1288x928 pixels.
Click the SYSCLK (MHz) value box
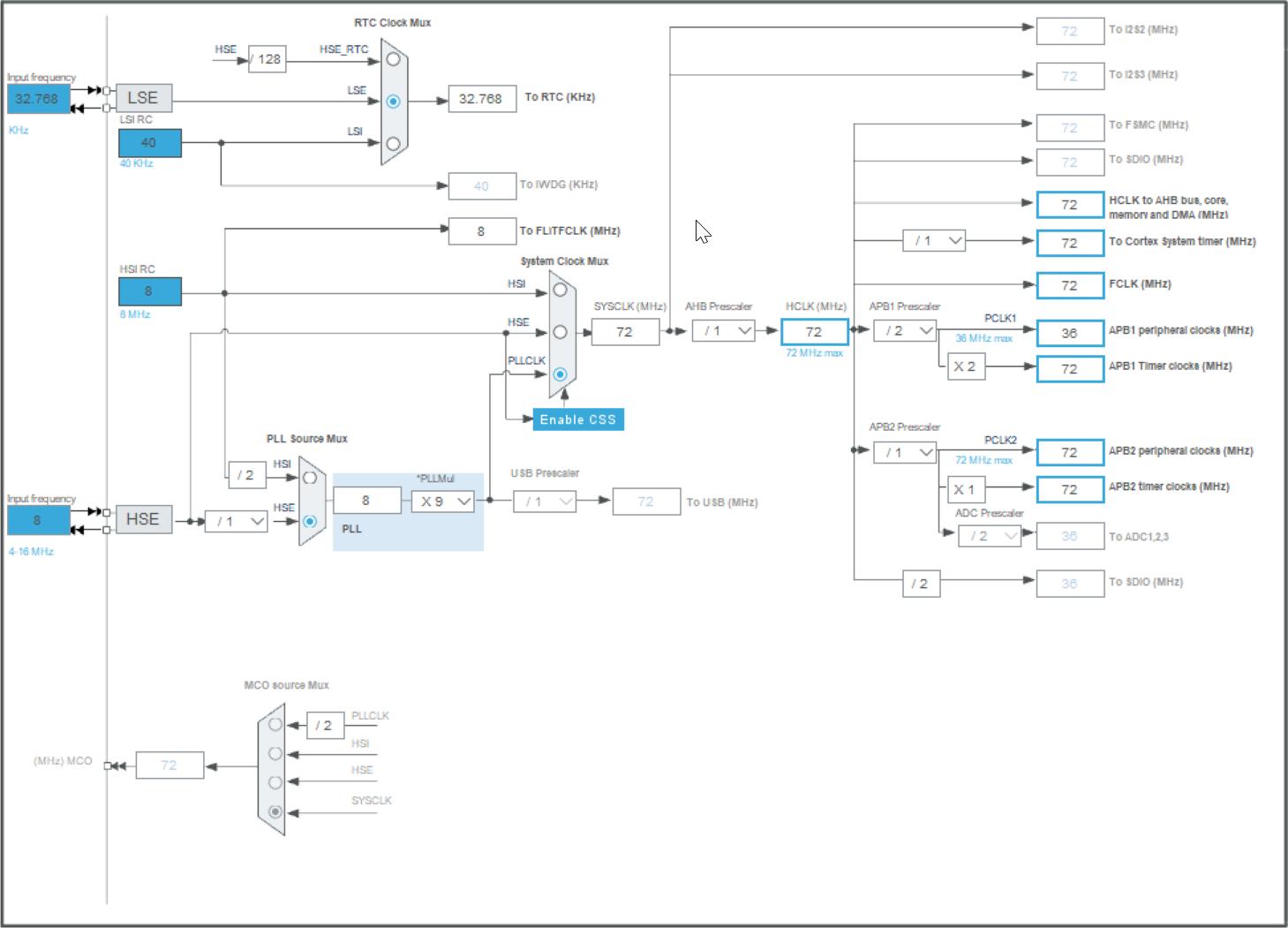(625, 332)
